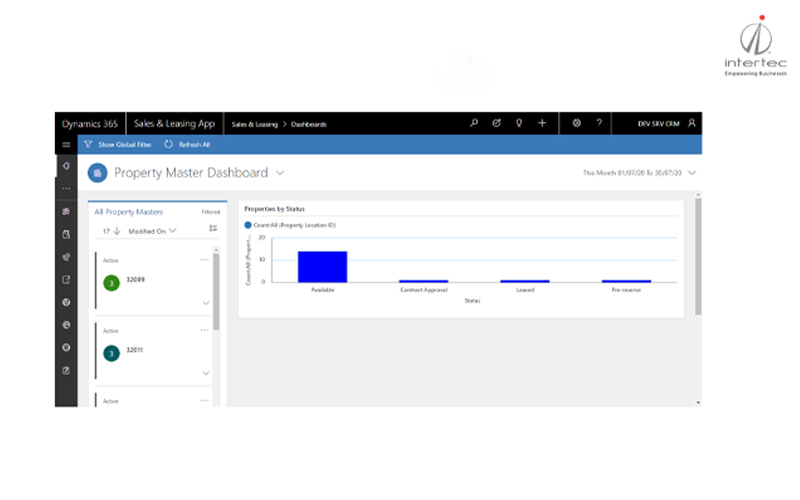Viewport: 800px width, 500px height.
Task: Click the Leased bar in the chart
Action: [x=525, y=281]
